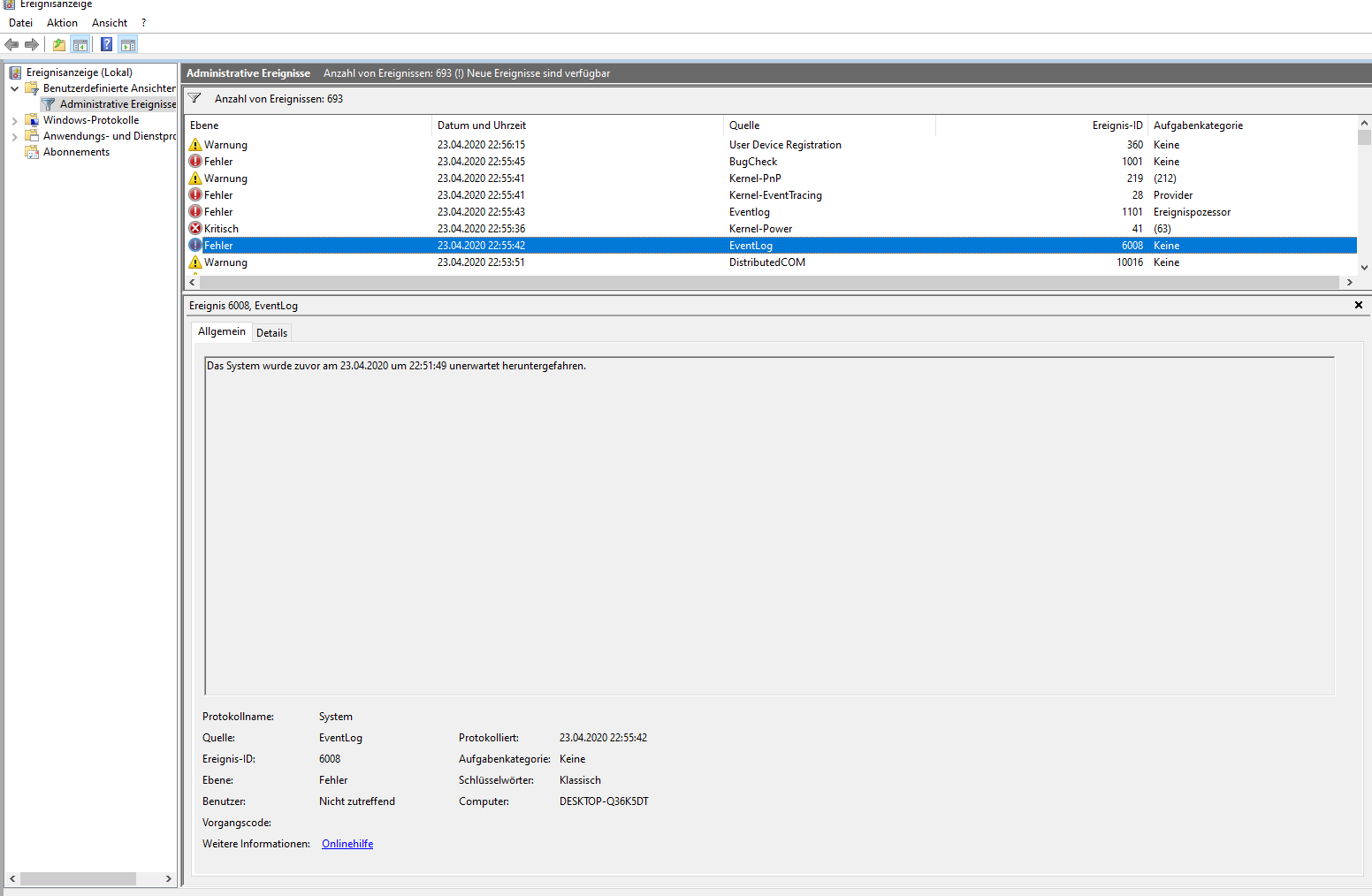
Task: Click the filter funnel icon above the event list
Action: [x=194, y=99]
